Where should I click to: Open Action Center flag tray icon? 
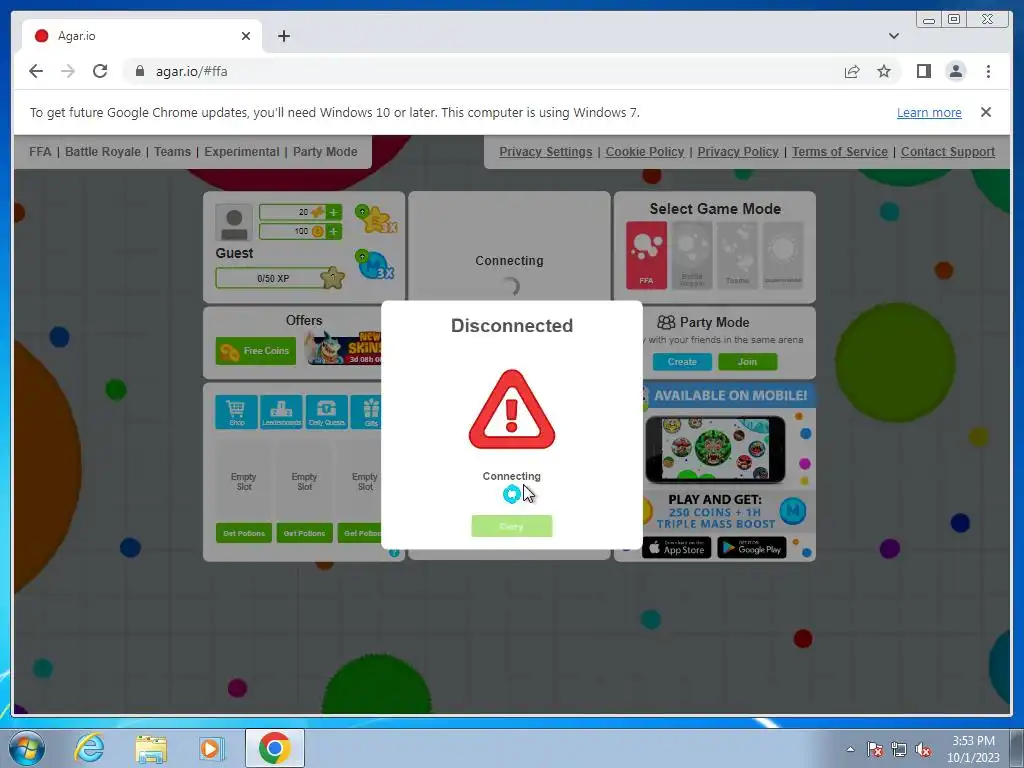point(875,750)
